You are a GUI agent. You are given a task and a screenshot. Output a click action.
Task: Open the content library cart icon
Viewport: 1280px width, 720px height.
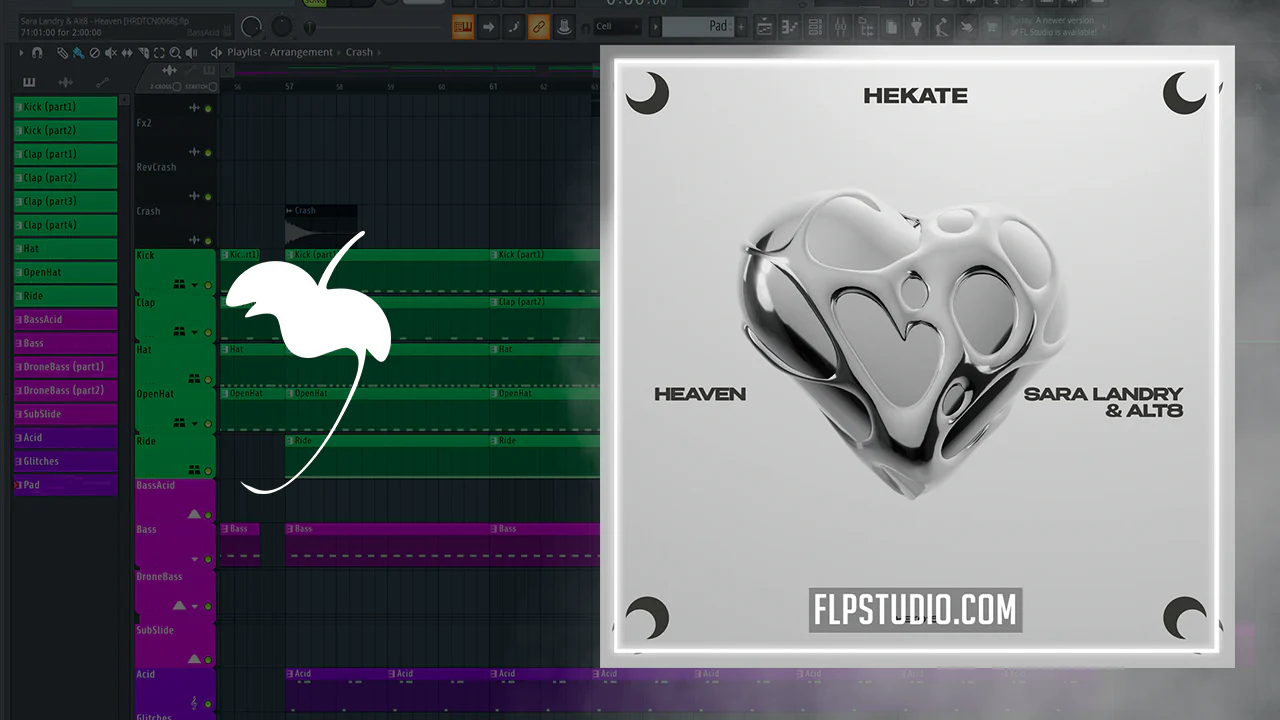pos(991,27)
